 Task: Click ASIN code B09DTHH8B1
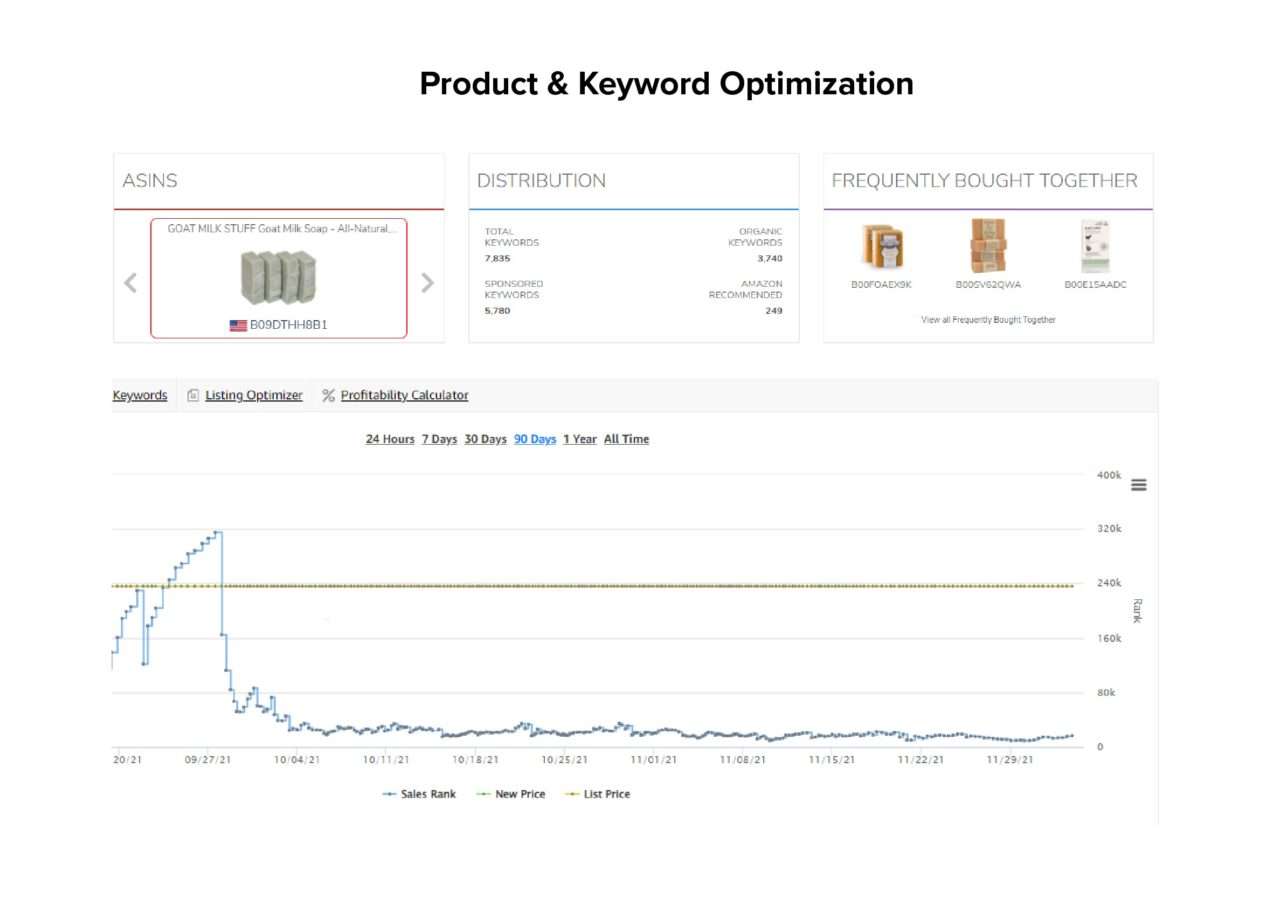(289, 325)
